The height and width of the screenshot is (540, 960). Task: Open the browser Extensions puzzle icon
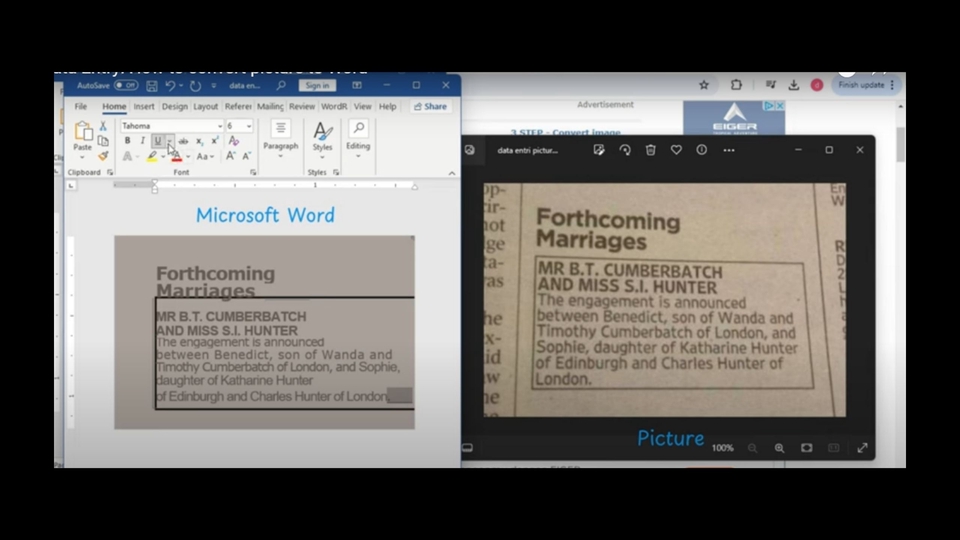pos(737,85)
